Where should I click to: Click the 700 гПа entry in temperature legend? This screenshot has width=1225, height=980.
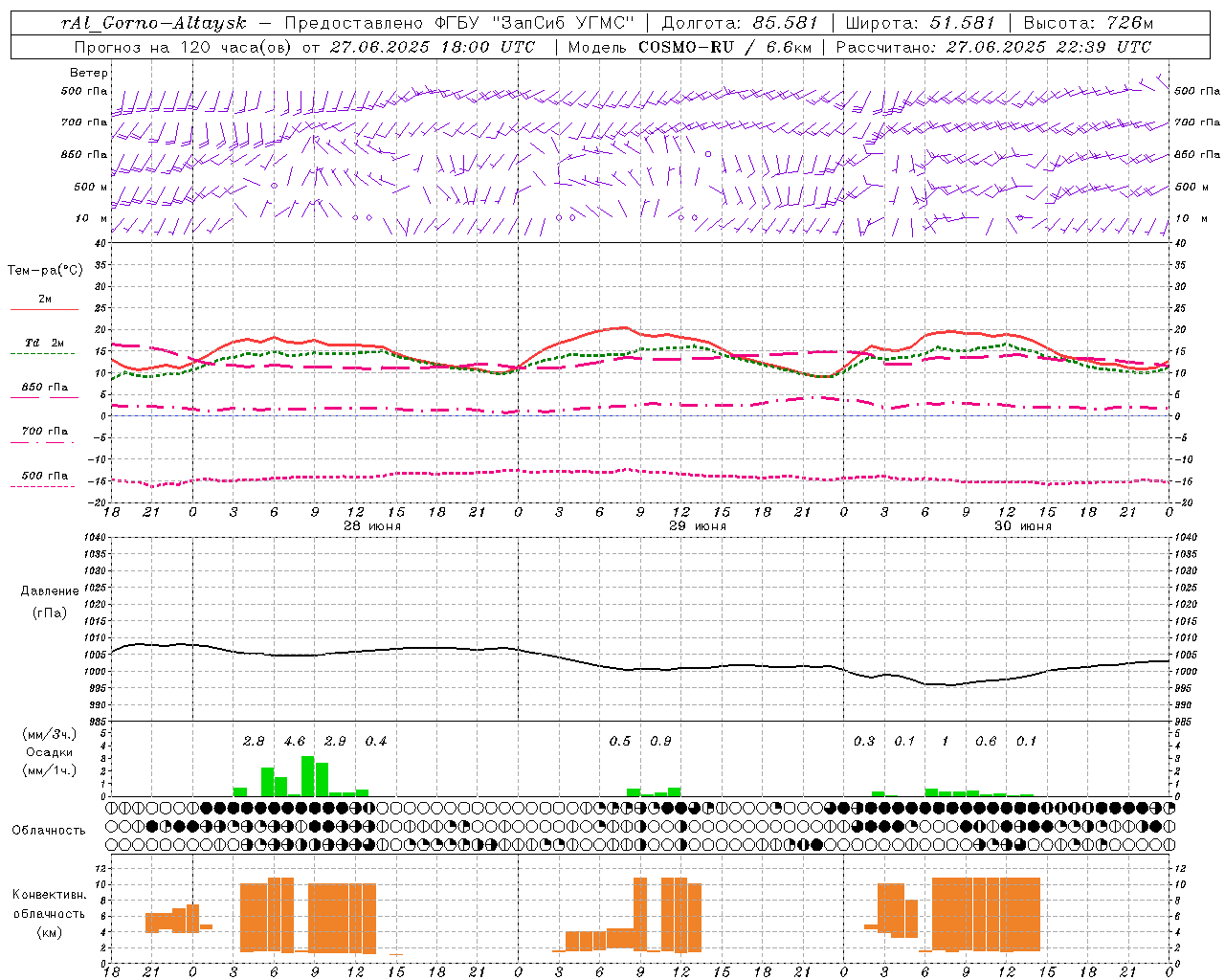(x=45, y=431)
